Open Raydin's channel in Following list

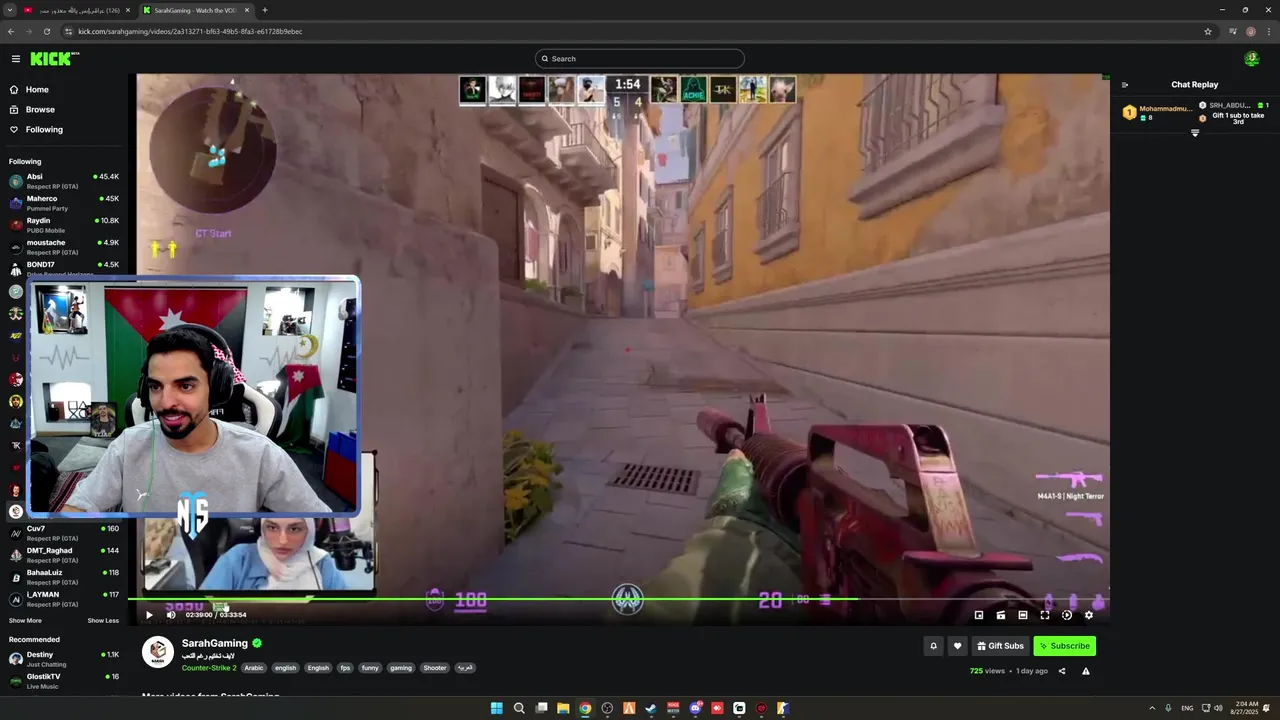click(x=64, y=225)
